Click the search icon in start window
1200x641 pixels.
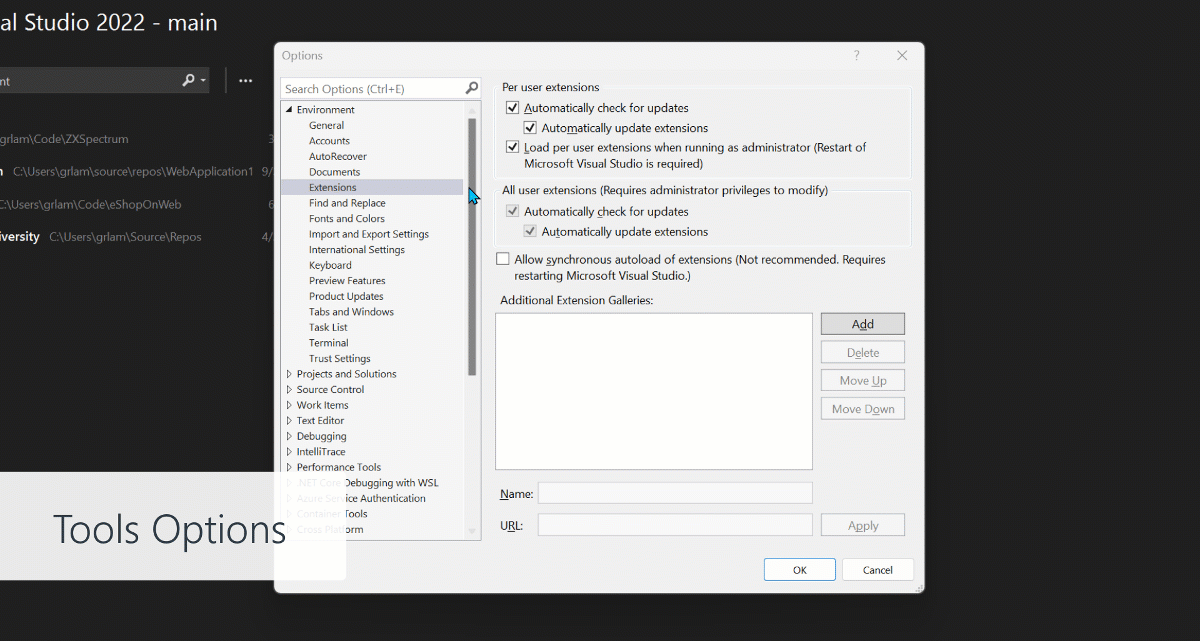pyautogui.click(x=189, y=81)
